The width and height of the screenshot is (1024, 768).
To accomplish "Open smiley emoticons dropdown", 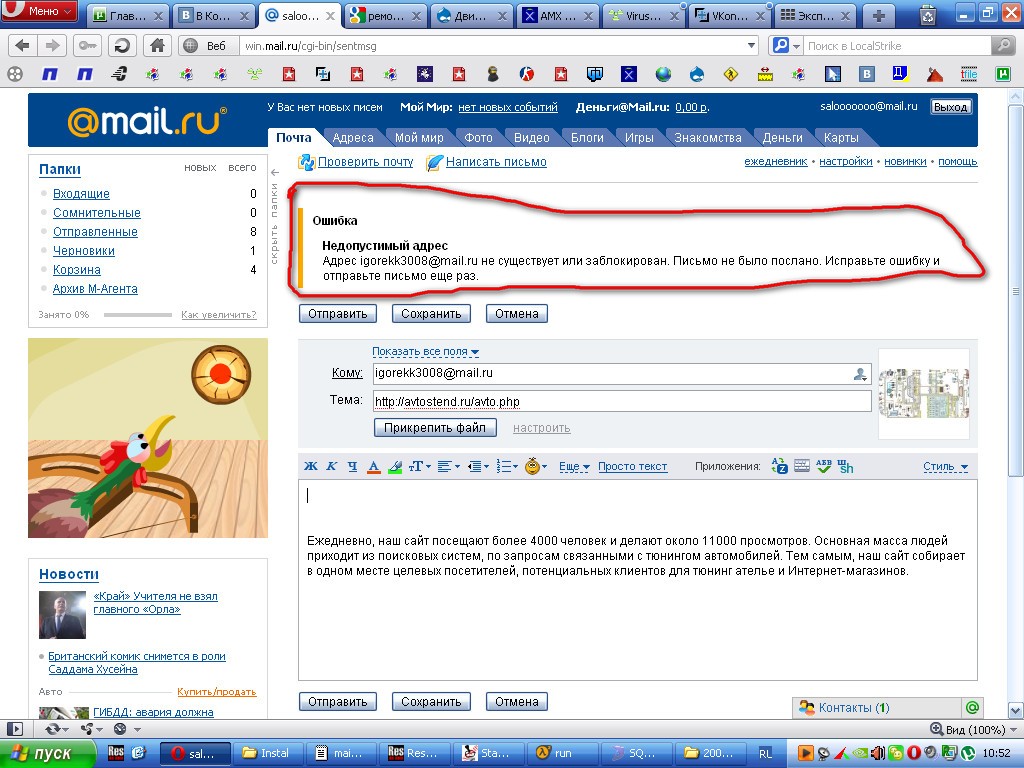I will tap(536, 466).
